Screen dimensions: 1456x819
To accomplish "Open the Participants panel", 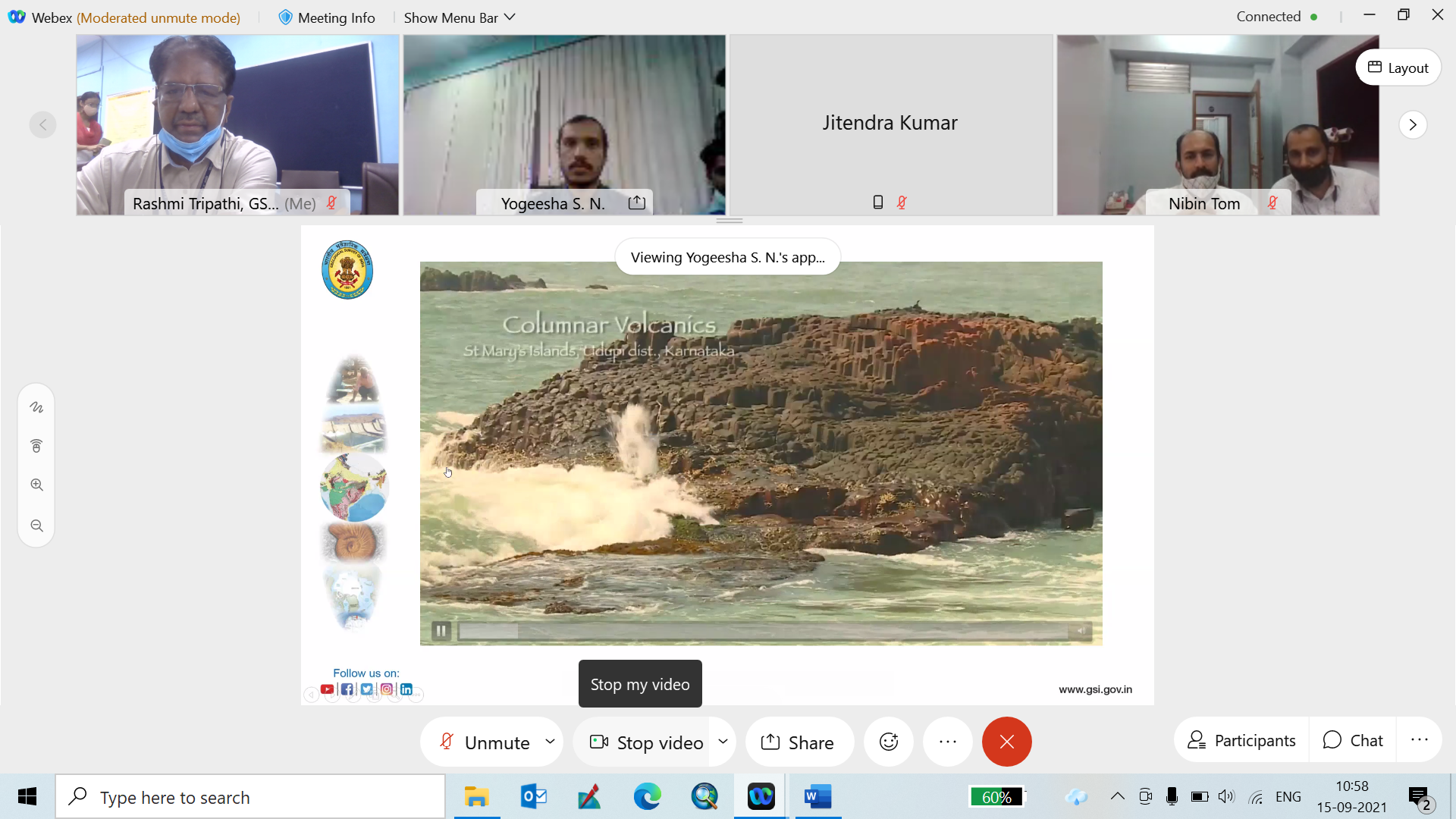I will 1241,740.
